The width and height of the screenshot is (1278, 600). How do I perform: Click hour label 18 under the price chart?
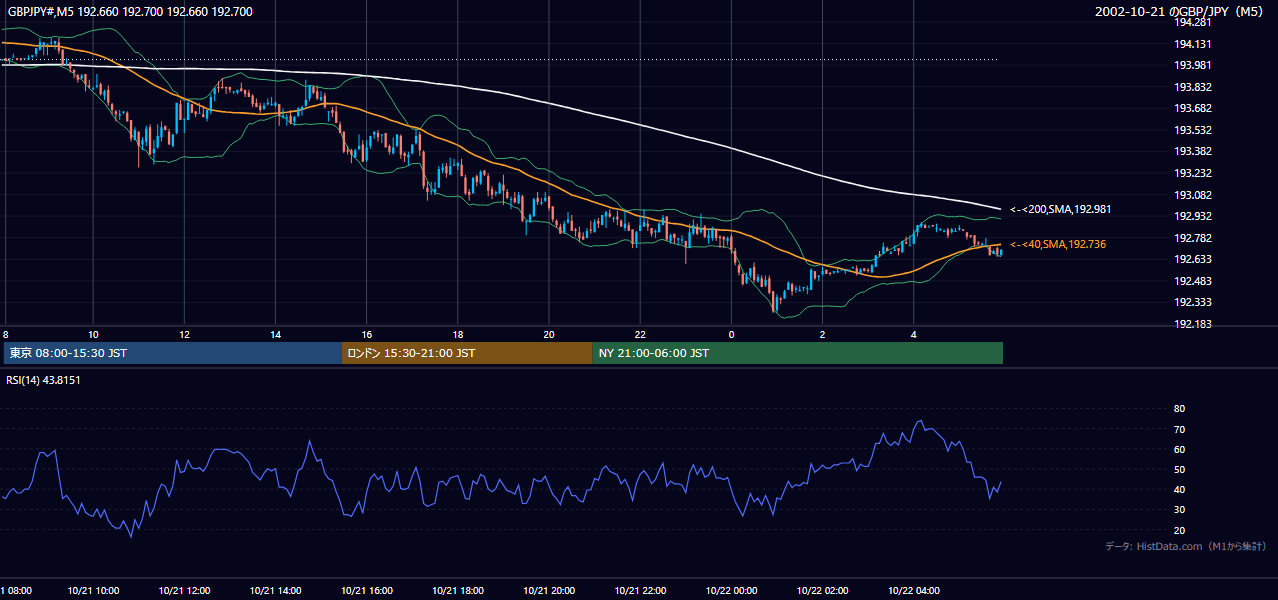coord(458,334)
